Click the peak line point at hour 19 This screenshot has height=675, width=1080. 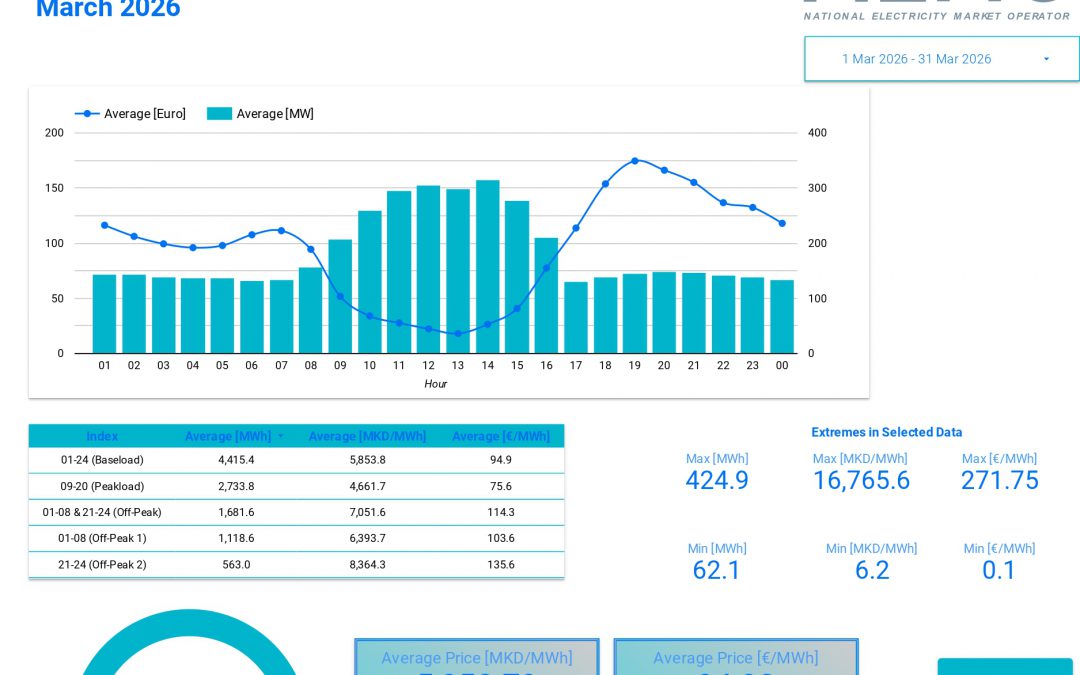(635, 160)
